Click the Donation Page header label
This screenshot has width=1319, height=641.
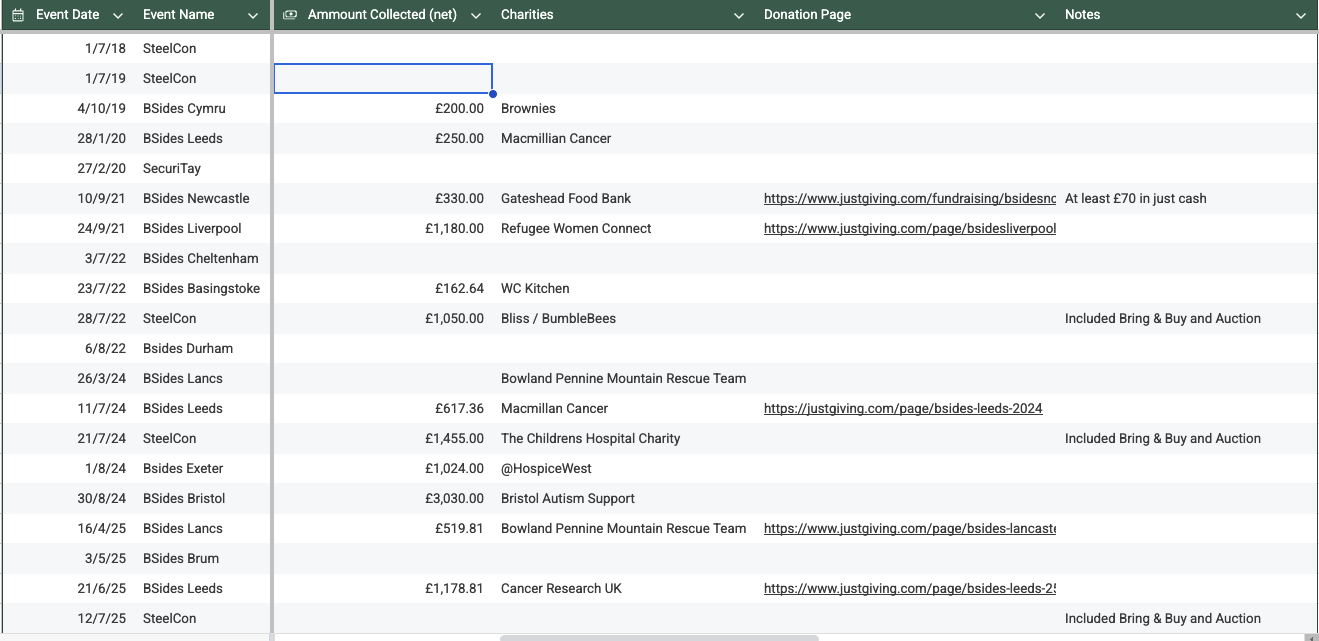[x=807, y=15]
